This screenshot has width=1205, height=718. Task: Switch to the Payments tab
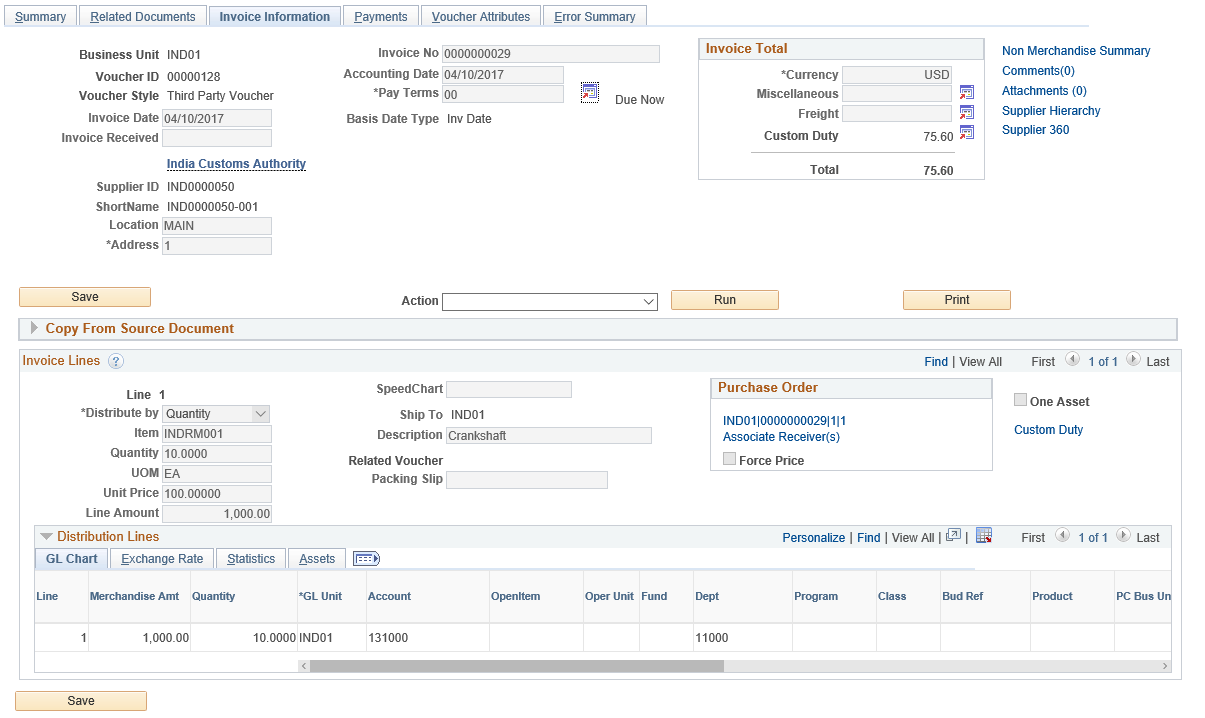tap(380, 15)
